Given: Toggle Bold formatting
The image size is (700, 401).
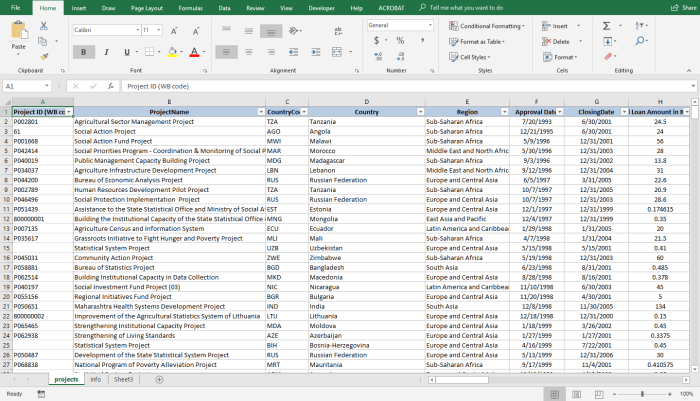Looking at the screenshot, I should coord(83,52).
